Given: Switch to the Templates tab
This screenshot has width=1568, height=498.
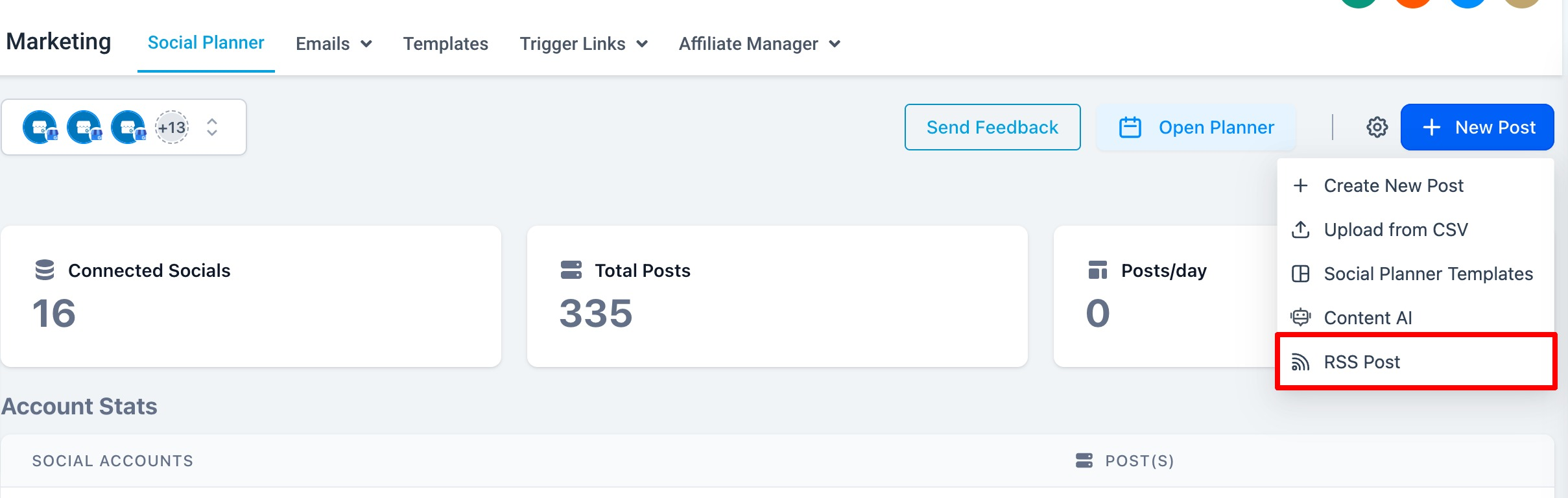Looking at the screenshot, I should (445, 43).
